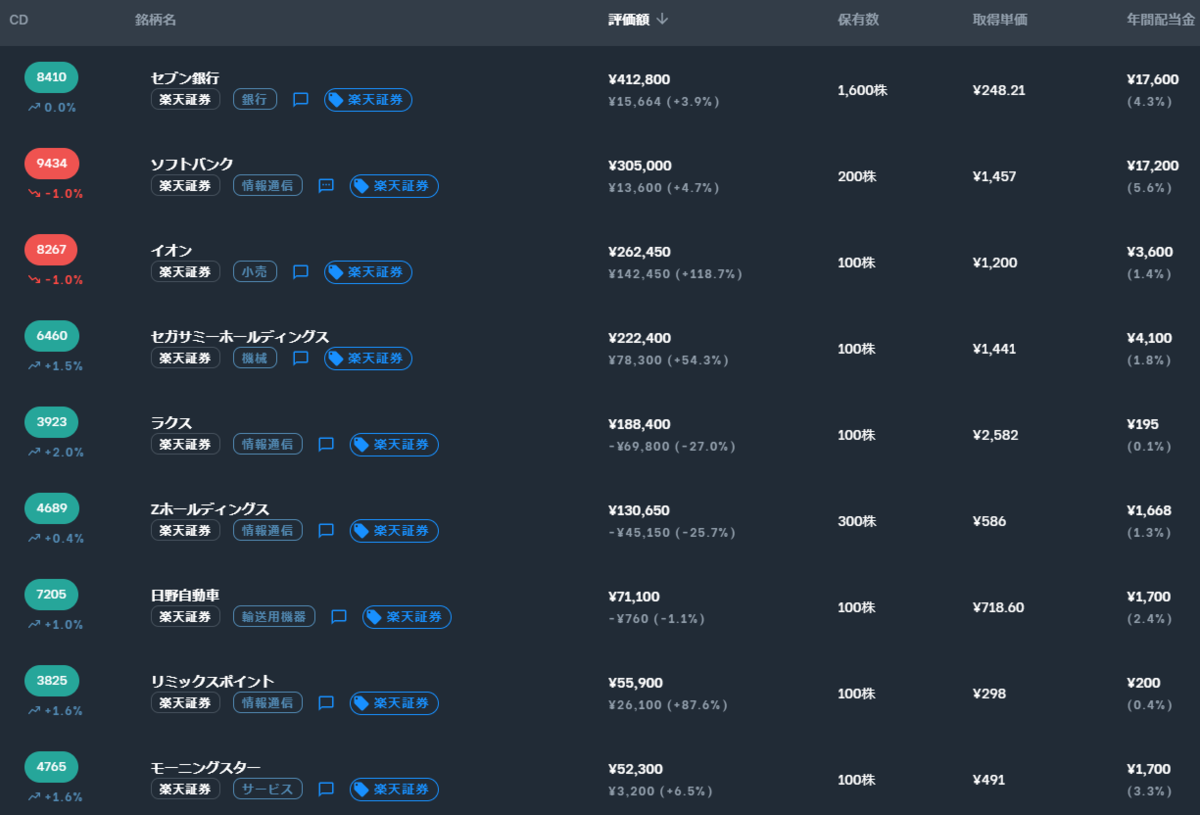1200x815 pixels.
Task: Click stock code badge 6460
Action: [x=51, y=335]
